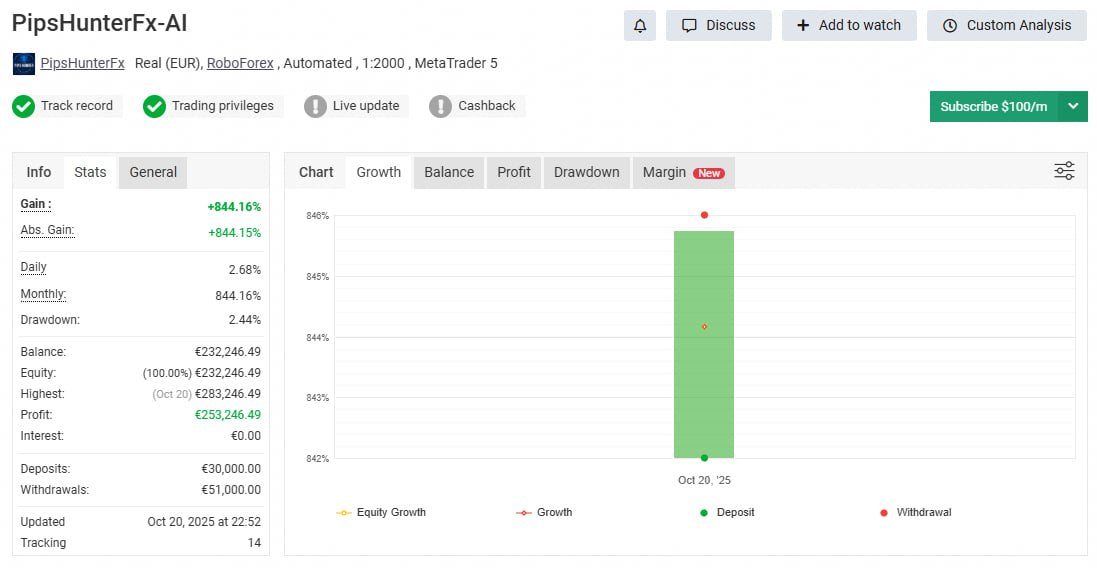Select the General tab in info panel

(153, 172)
